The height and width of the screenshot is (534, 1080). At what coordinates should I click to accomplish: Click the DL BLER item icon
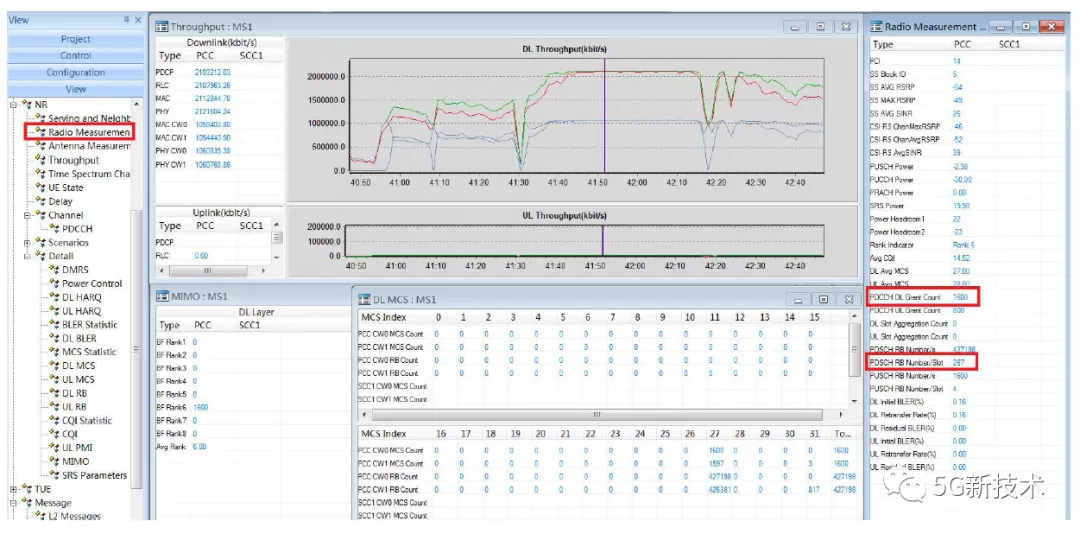54,338
